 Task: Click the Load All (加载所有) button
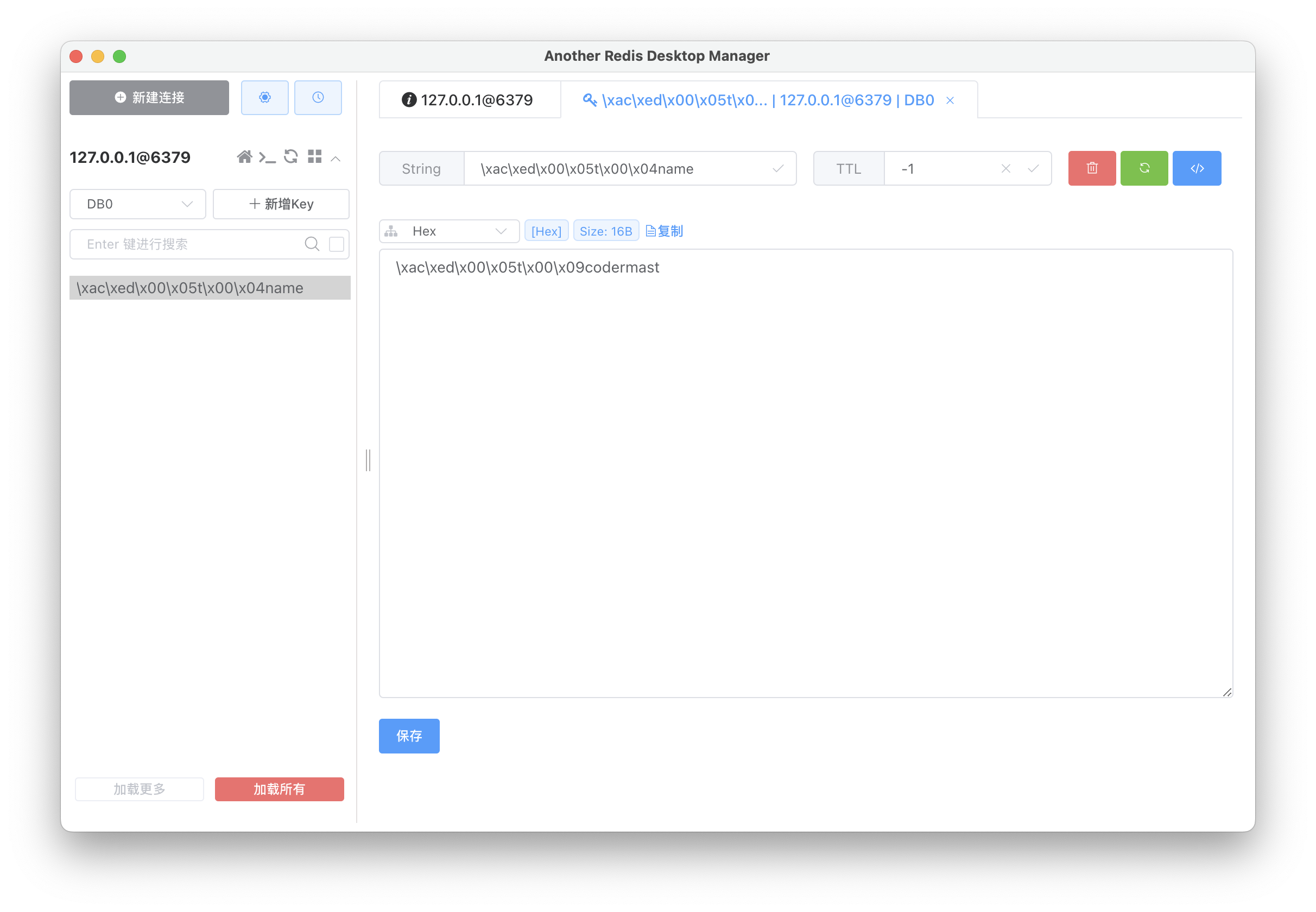point(280,789)
